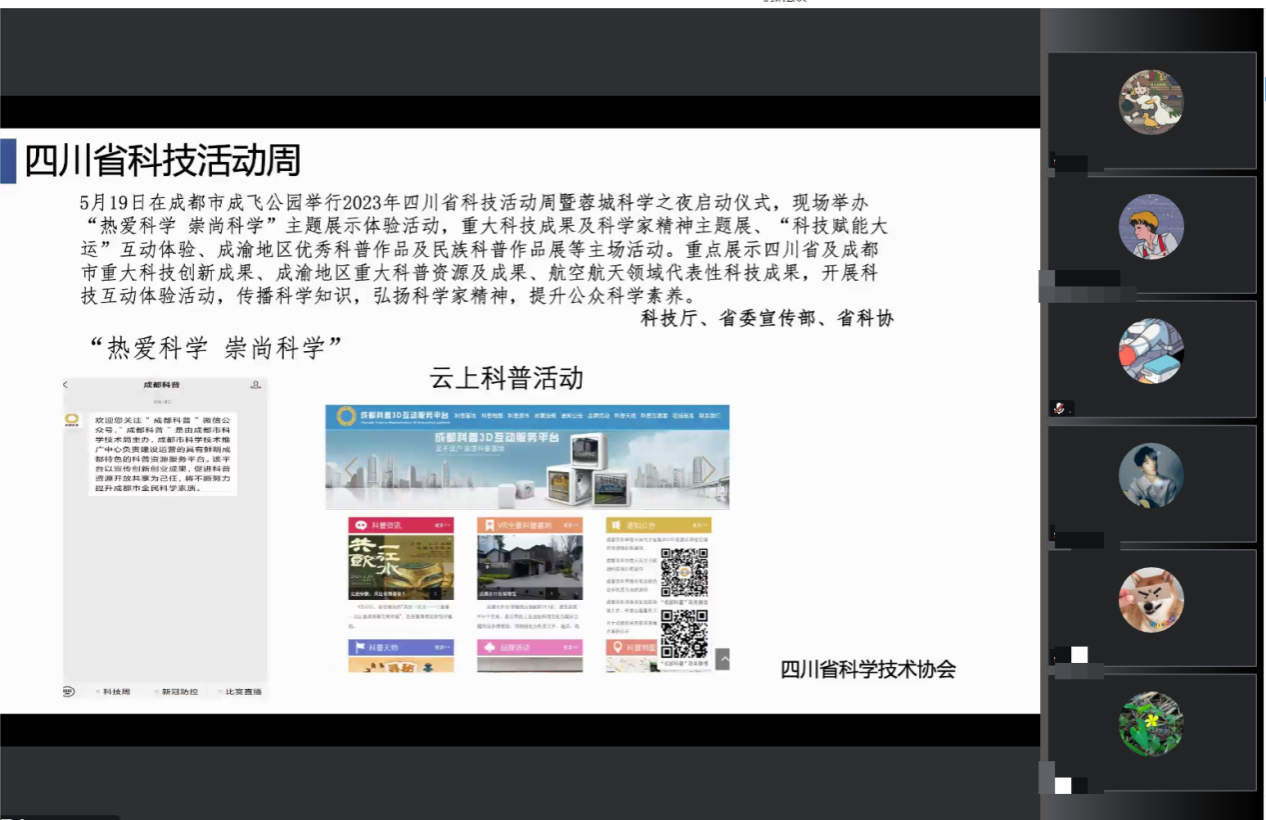Click the pink 品牌活动 section header
This screenshot has width=1266, height=820.
click(x=529, y=647)
